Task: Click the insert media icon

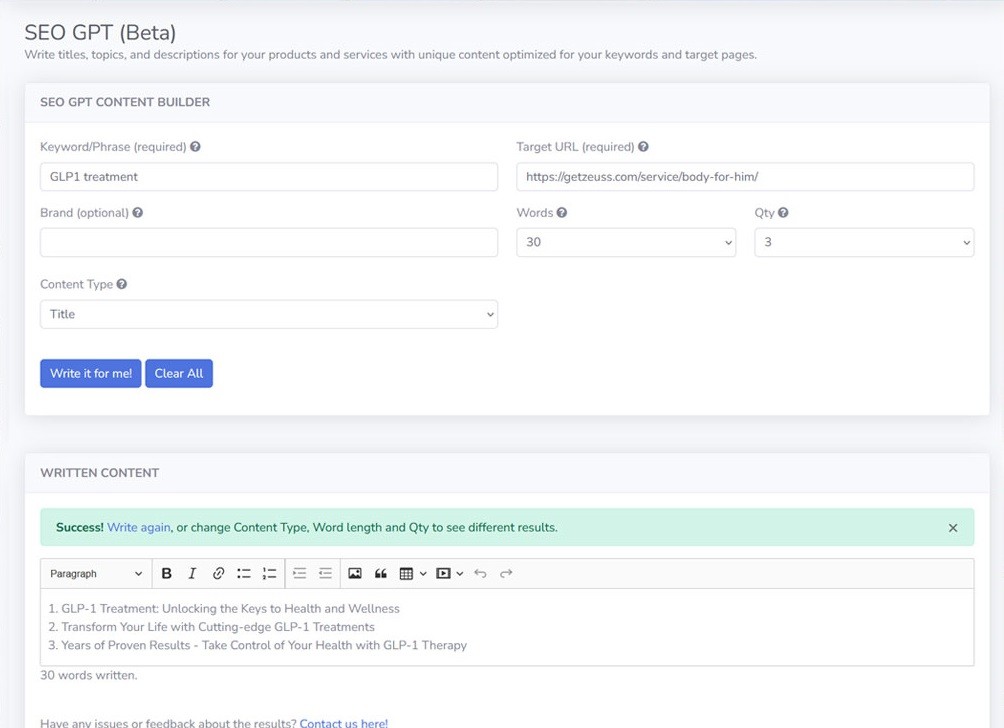Action: point(443,574)
